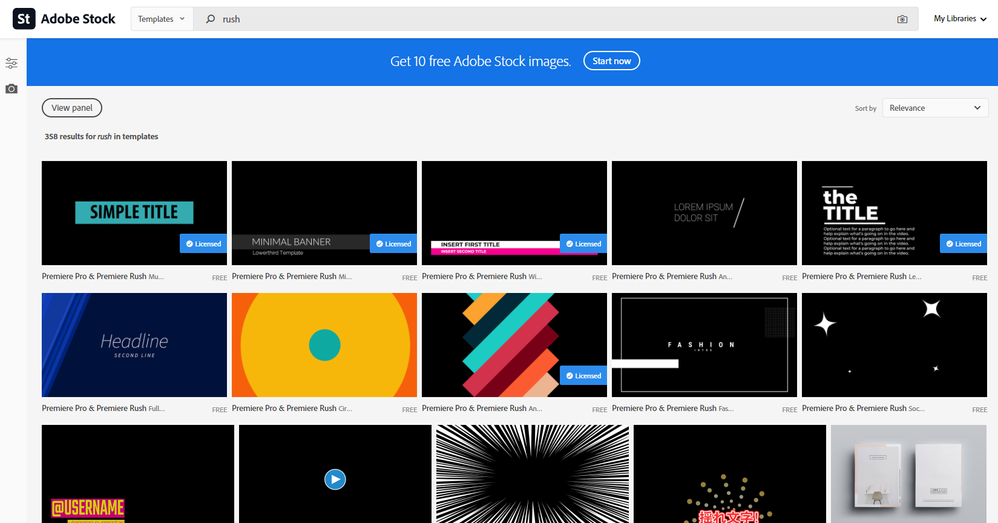
Task: Open the FASHION intro template thumbnail
Action: [x=705, y=345]
